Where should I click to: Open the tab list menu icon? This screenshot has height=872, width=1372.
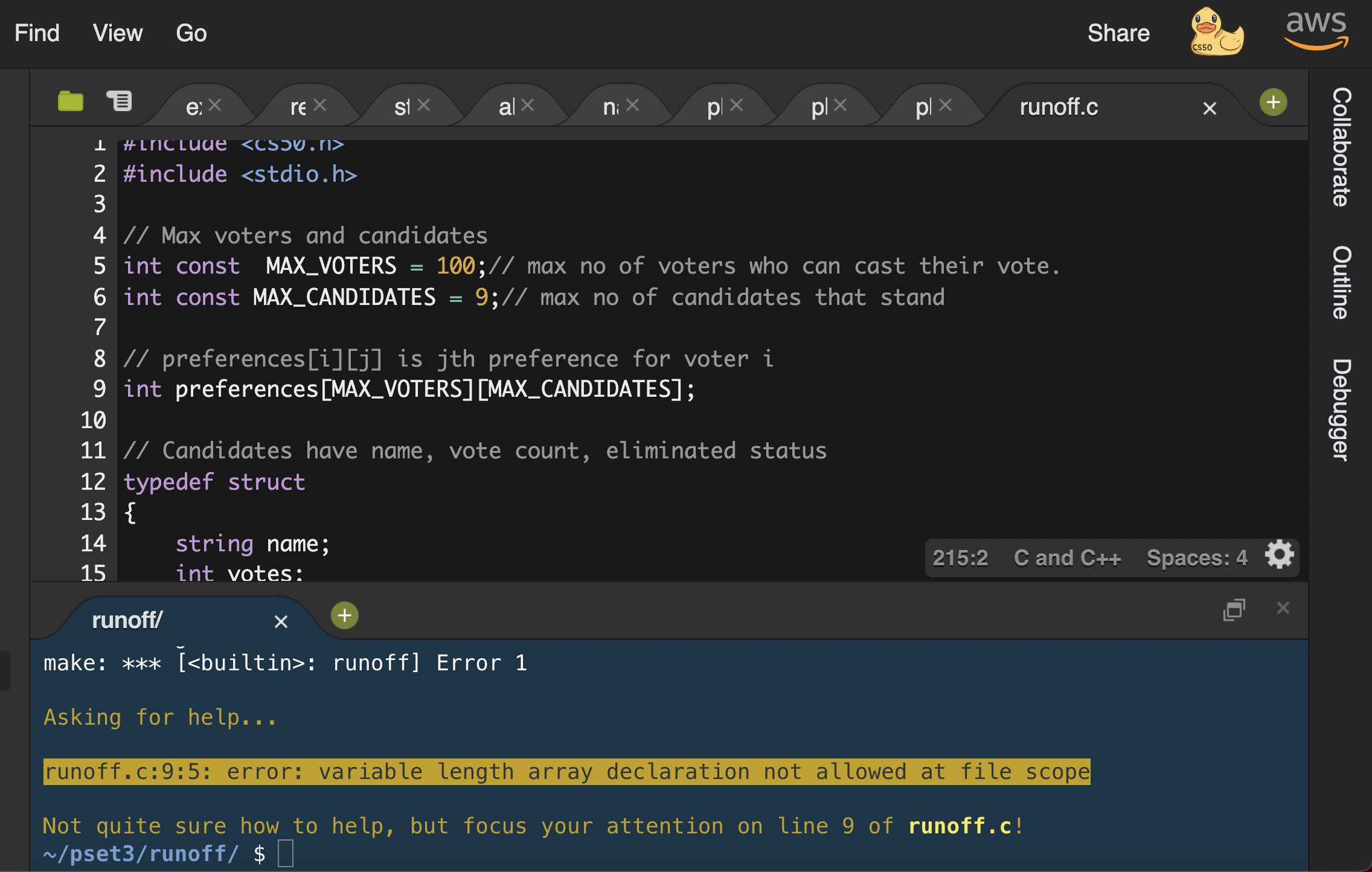tap(120, 101)
